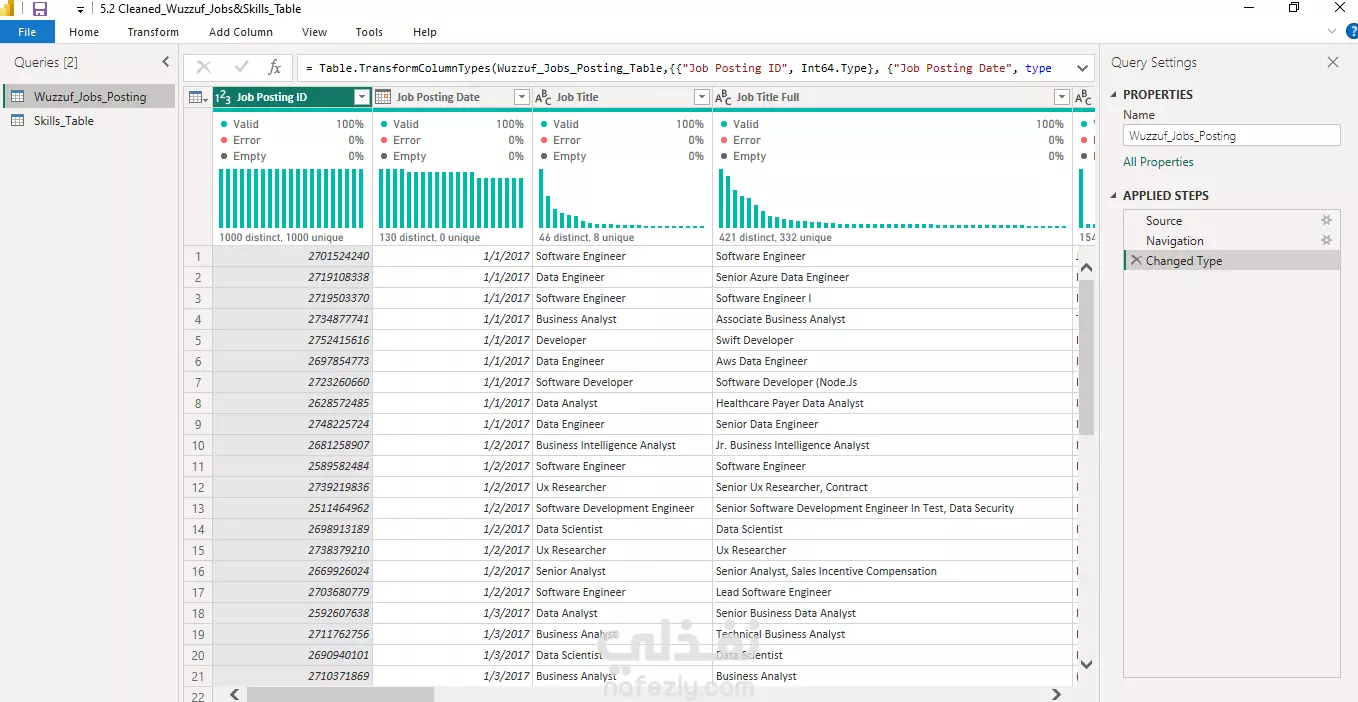Click the confirm checkmark in the formula bar
Image resolution: width=1358 pixels, height=702 pixels.
pyautogui.click(x=241, y=68)
